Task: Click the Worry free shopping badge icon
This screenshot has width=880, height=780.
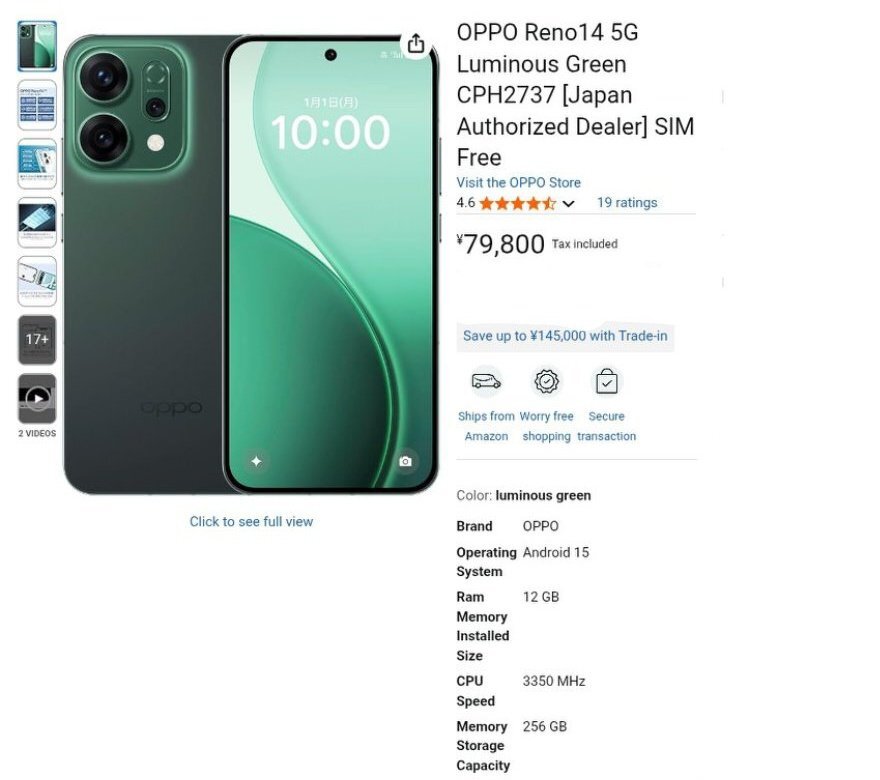Action: click(x=546, y=382)
